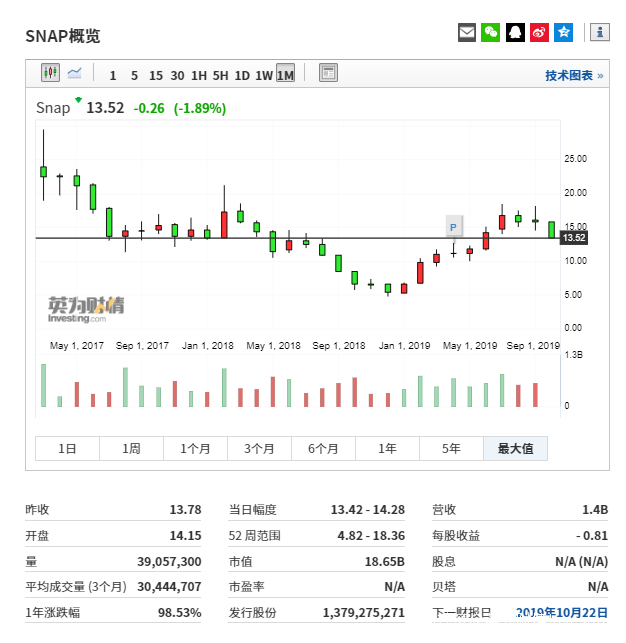
Task: Select the 5 minute interval
Action: [x=134, y=75]
